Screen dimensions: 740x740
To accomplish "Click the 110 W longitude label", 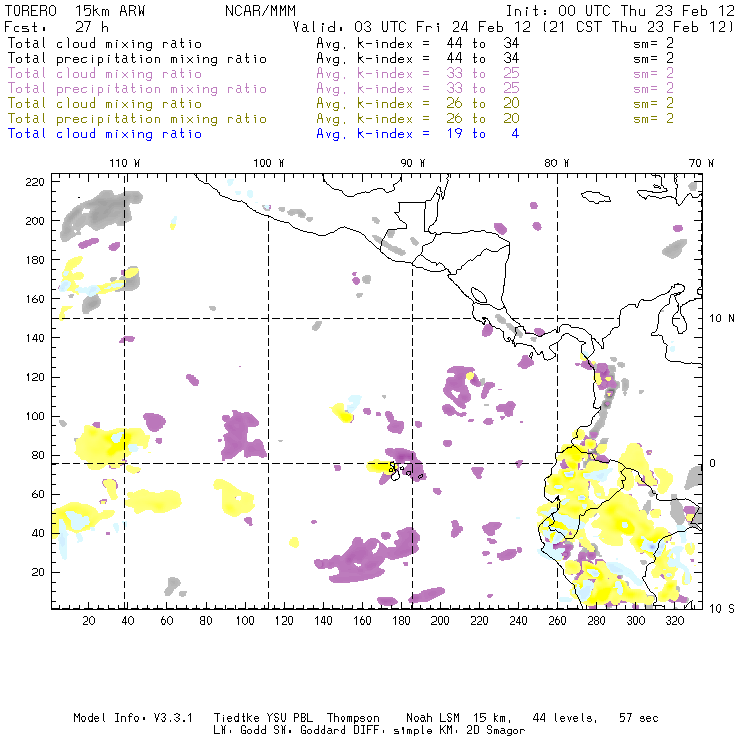I will [123, 163].
